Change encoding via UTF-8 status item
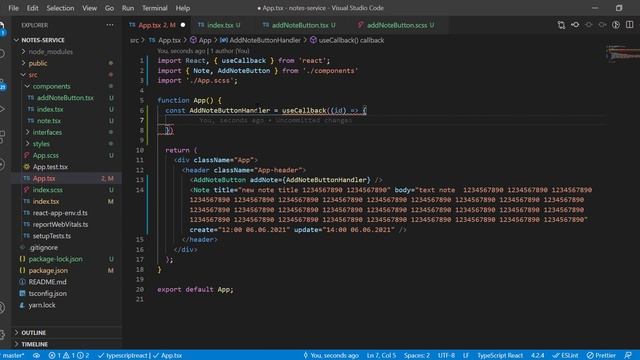The height and width of the screenshot is (360, 640). (446, 356)
